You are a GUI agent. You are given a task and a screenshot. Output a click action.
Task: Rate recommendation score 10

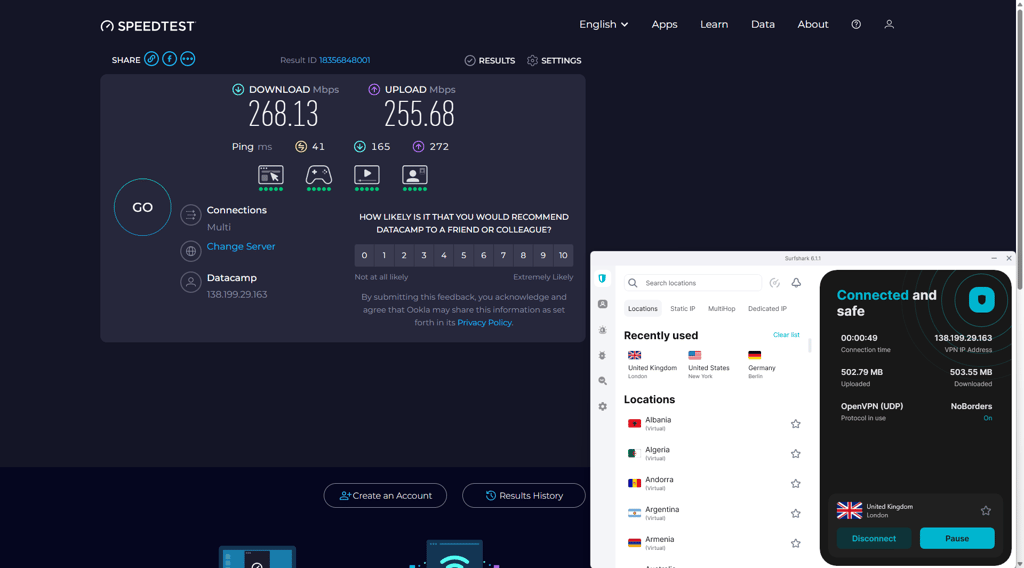[563, 255]
